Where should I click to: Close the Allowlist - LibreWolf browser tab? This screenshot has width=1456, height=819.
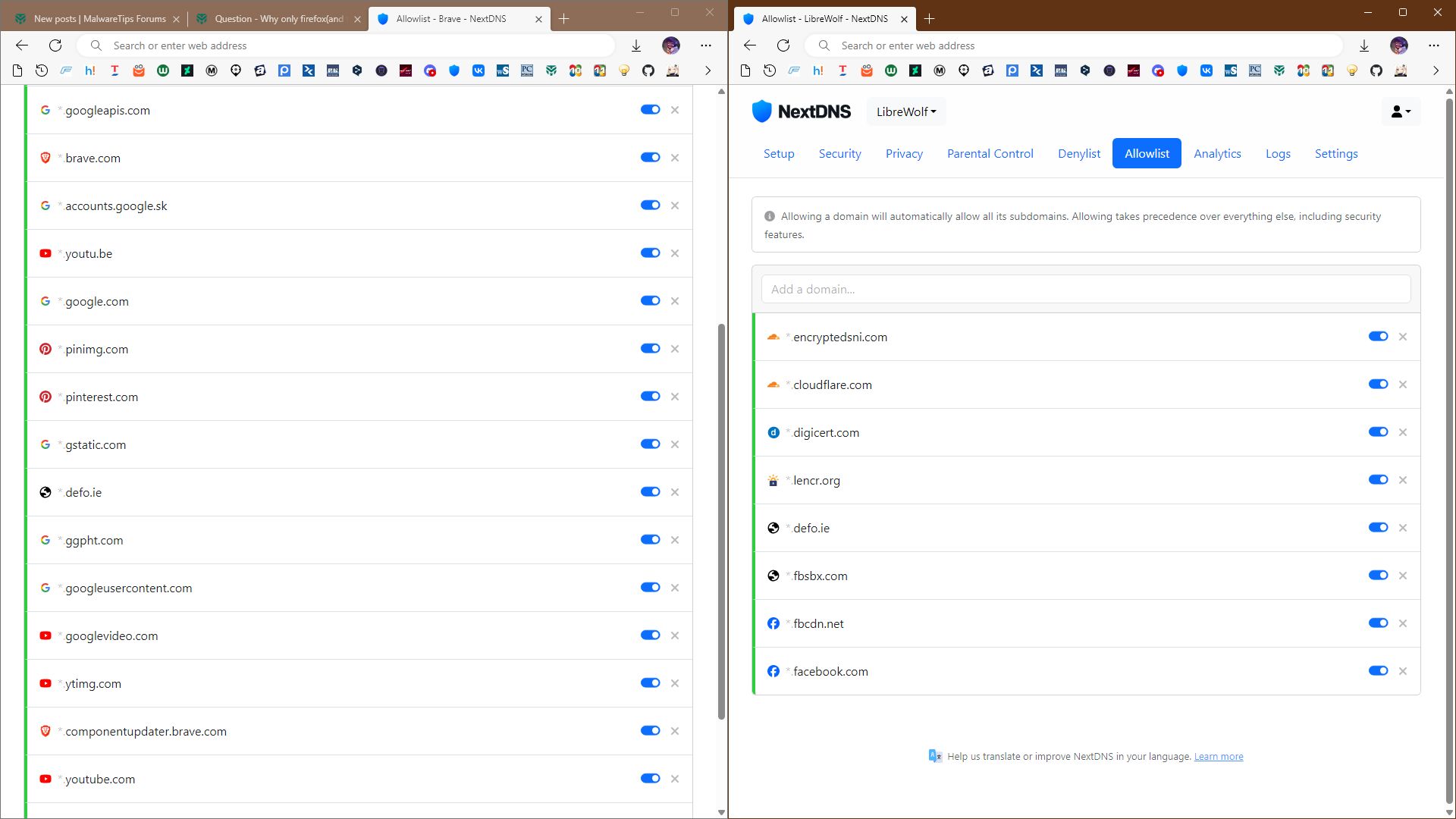pos(904,19)
